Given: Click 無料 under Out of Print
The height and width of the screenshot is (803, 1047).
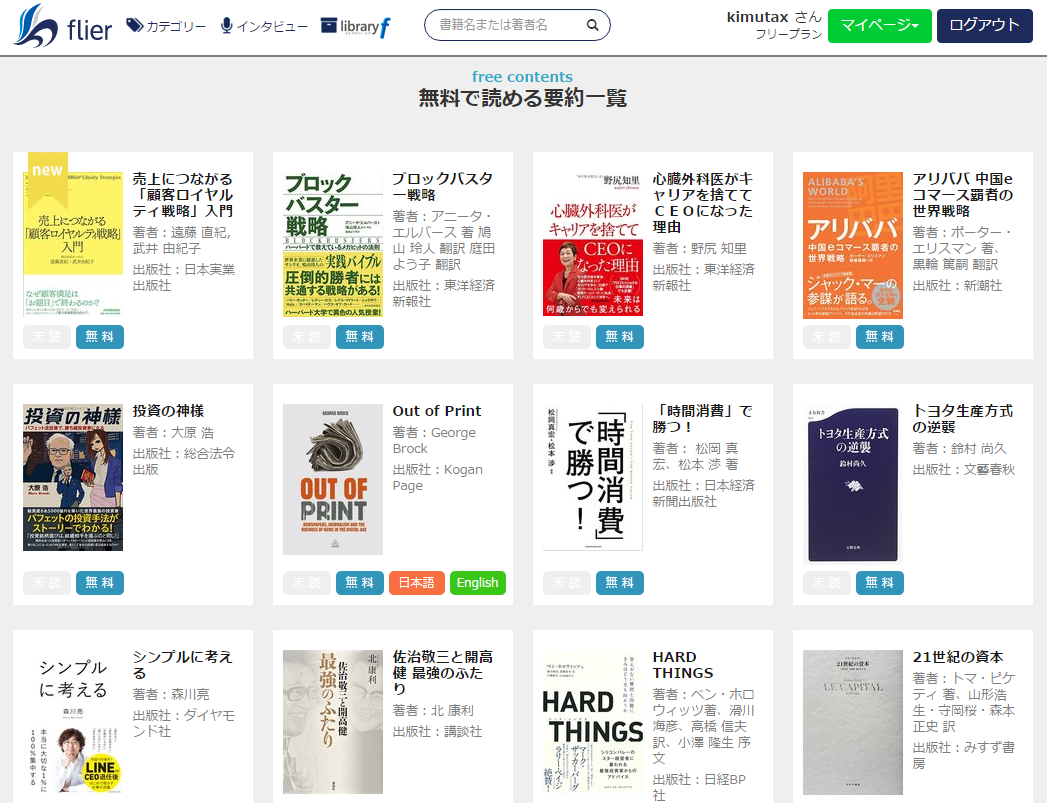Looking at the screenshot, I should pos(359,583).
